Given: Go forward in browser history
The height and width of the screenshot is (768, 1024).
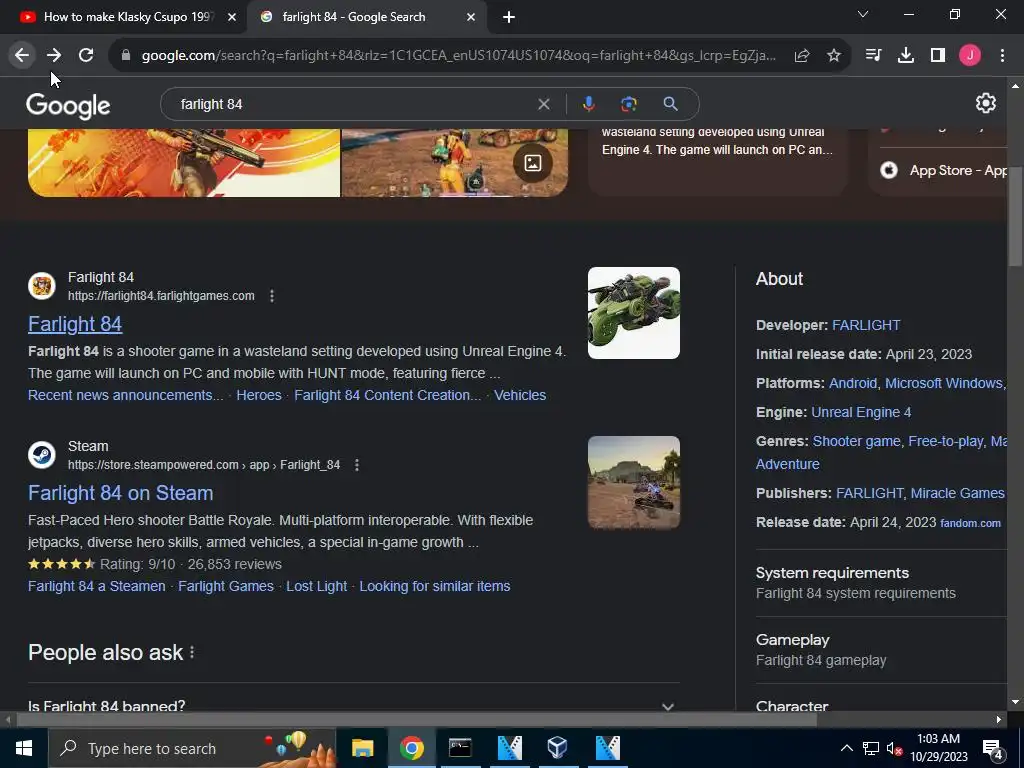Looking at the screenshot, I should [54, 56].
